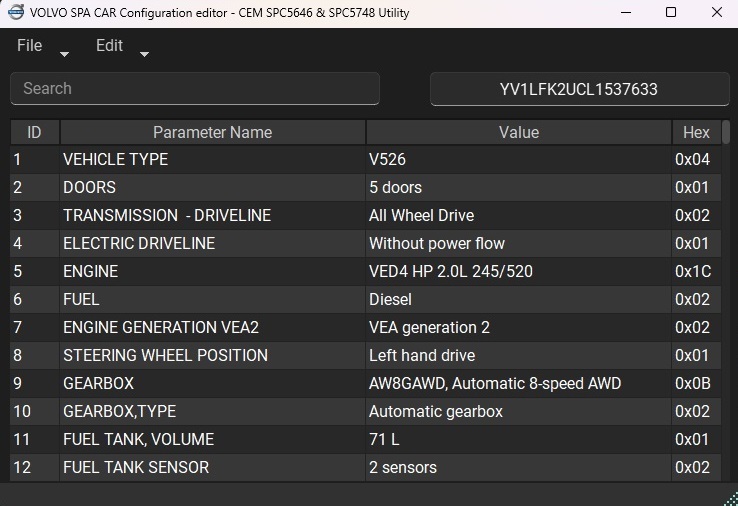Click the 71 L value cell
Screen dimensions: 738x506
[x=519, y=439]
